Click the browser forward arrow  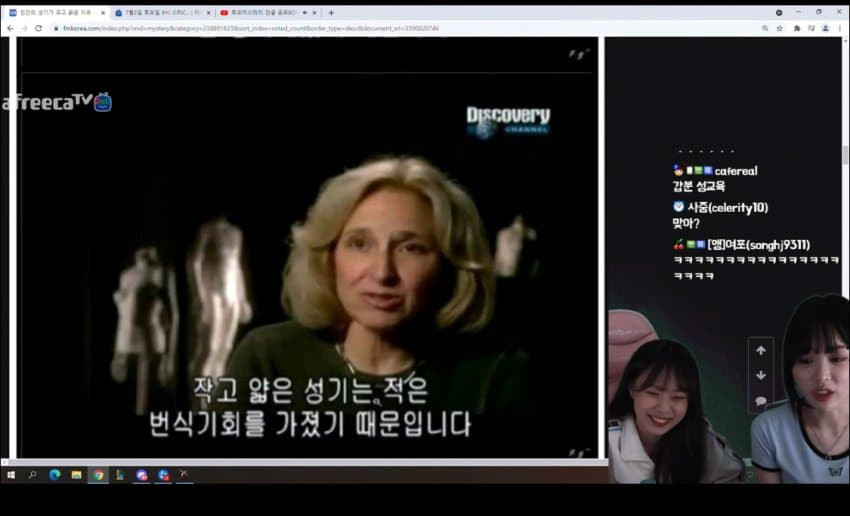pyautogui.click(x=24, y=28)
